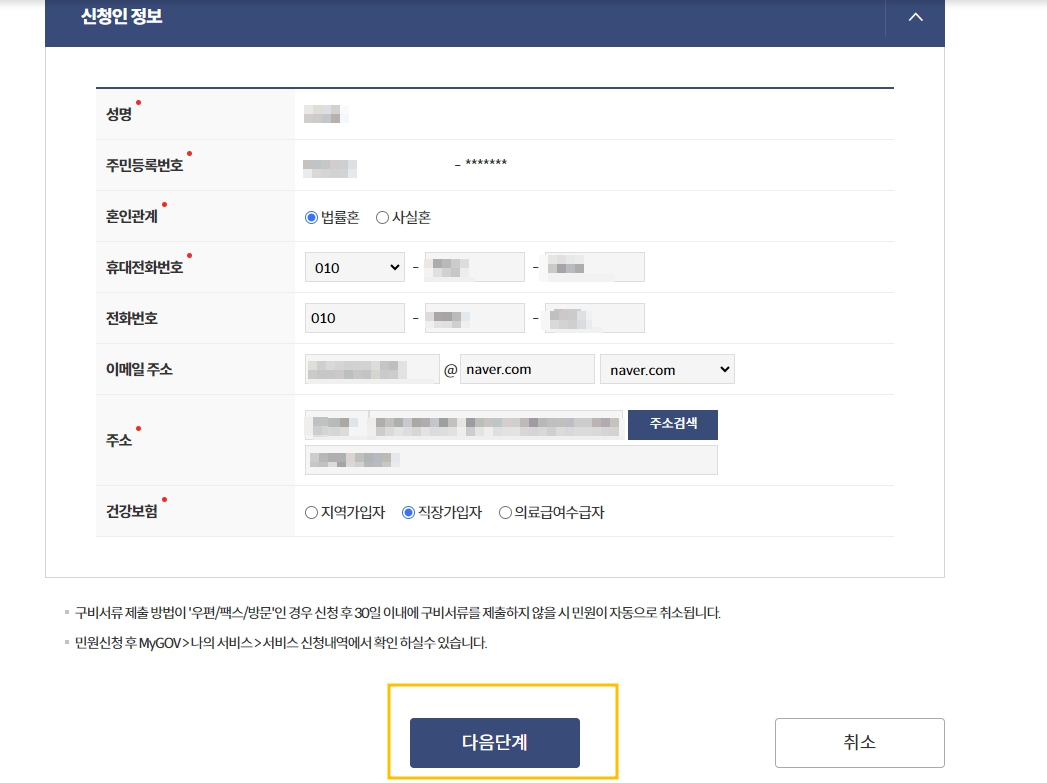The image size is (1047, 783).
Task: Click the detailed address input field
Action: tap(511, 459)
